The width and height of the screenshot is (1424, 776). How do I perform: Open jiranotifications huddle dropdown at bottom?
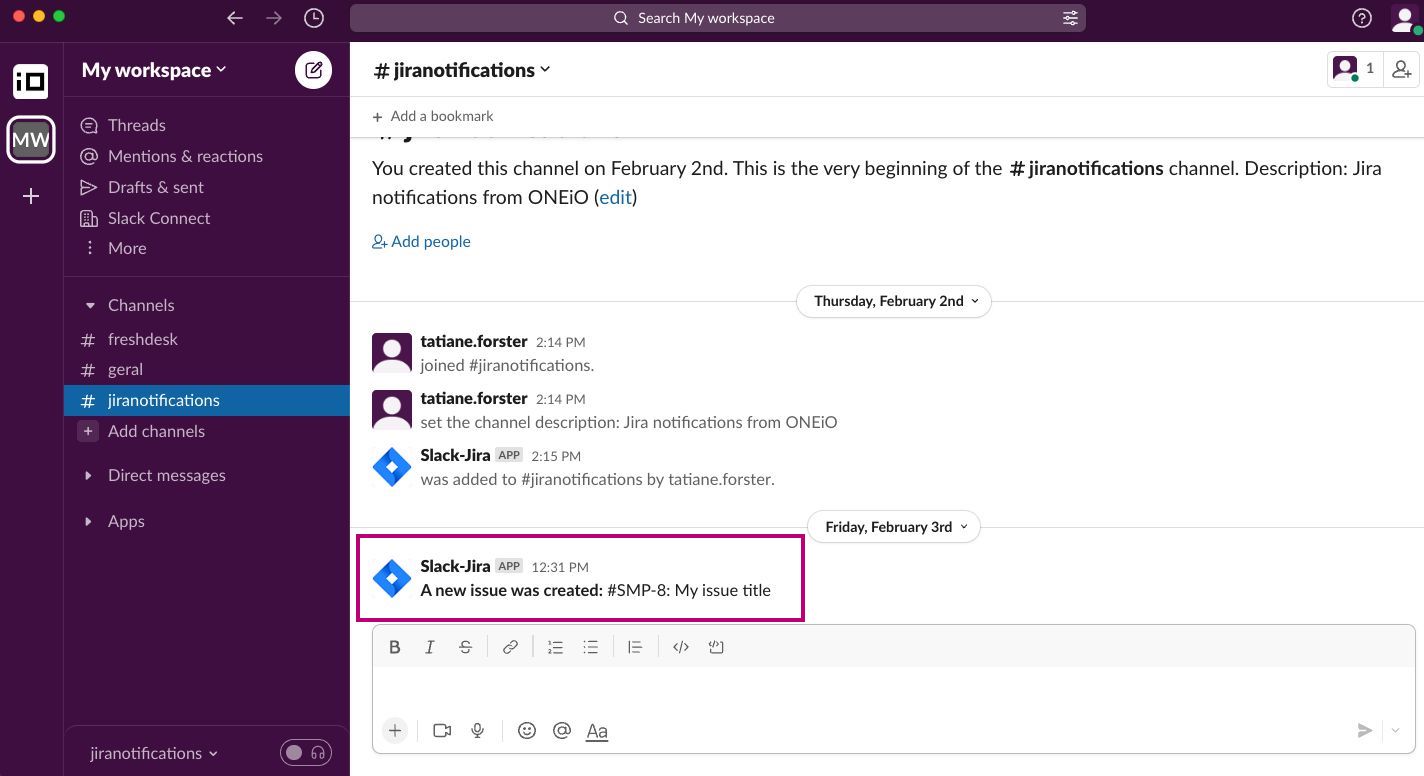[x=154, y=753]
